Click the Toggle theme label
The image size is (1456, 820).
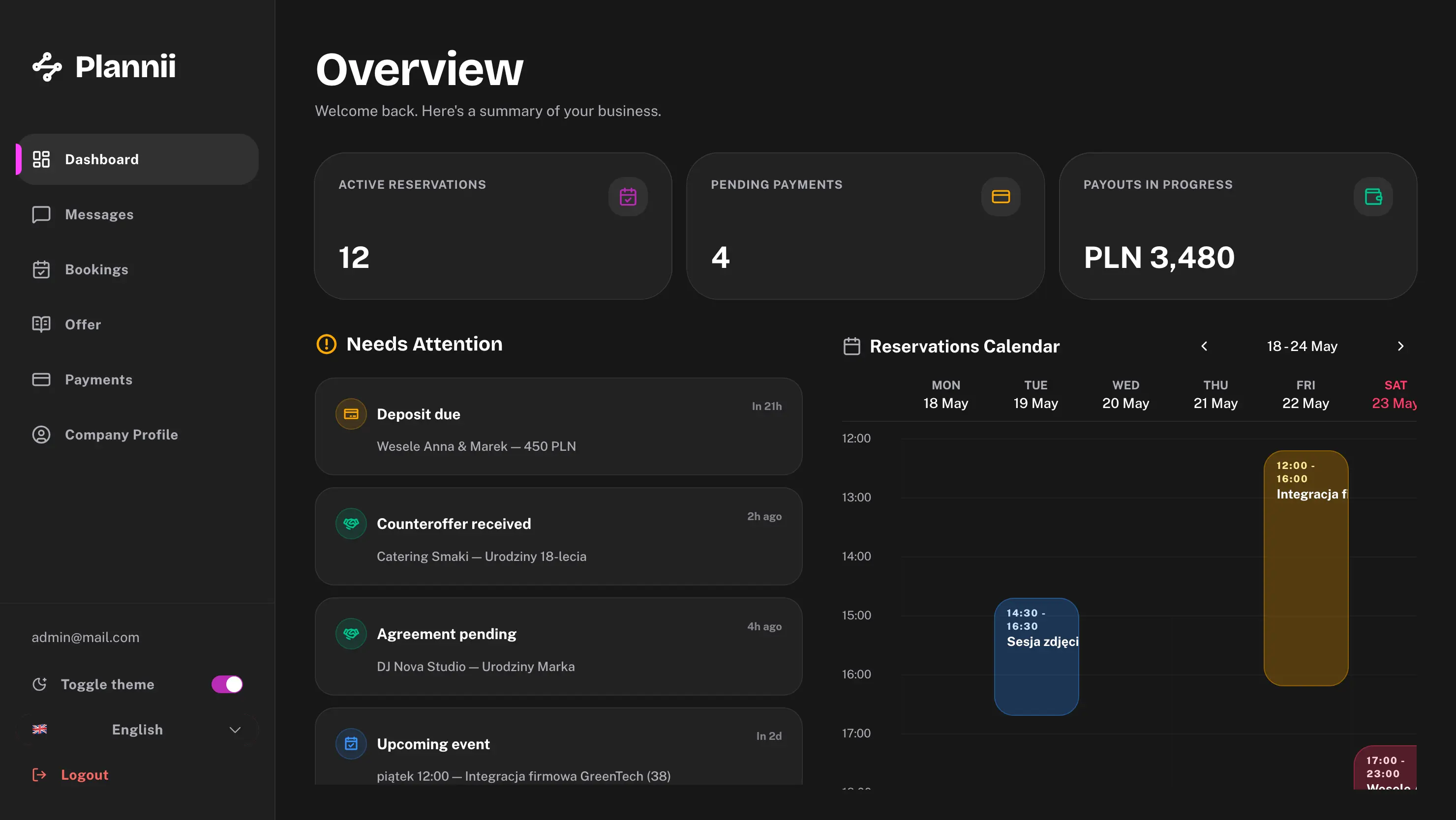pos(107,684)
